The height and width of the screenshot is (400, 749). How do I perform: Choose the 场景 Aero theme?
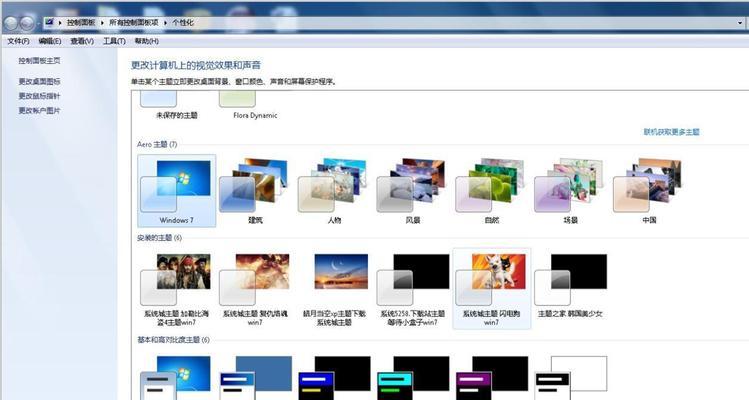[570, 191]
